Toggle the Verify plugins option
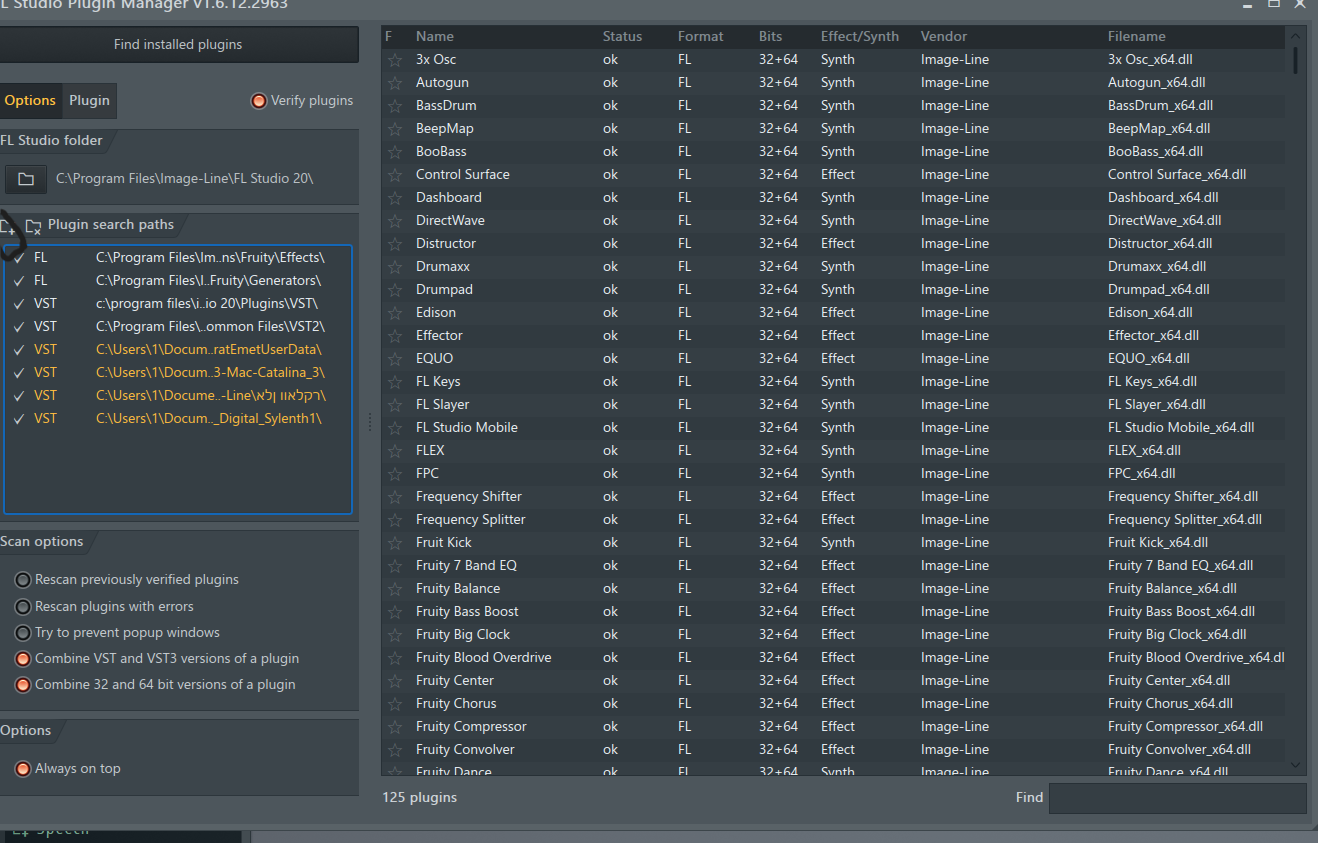Screen dimensions: 1318x843 (258, 101)
